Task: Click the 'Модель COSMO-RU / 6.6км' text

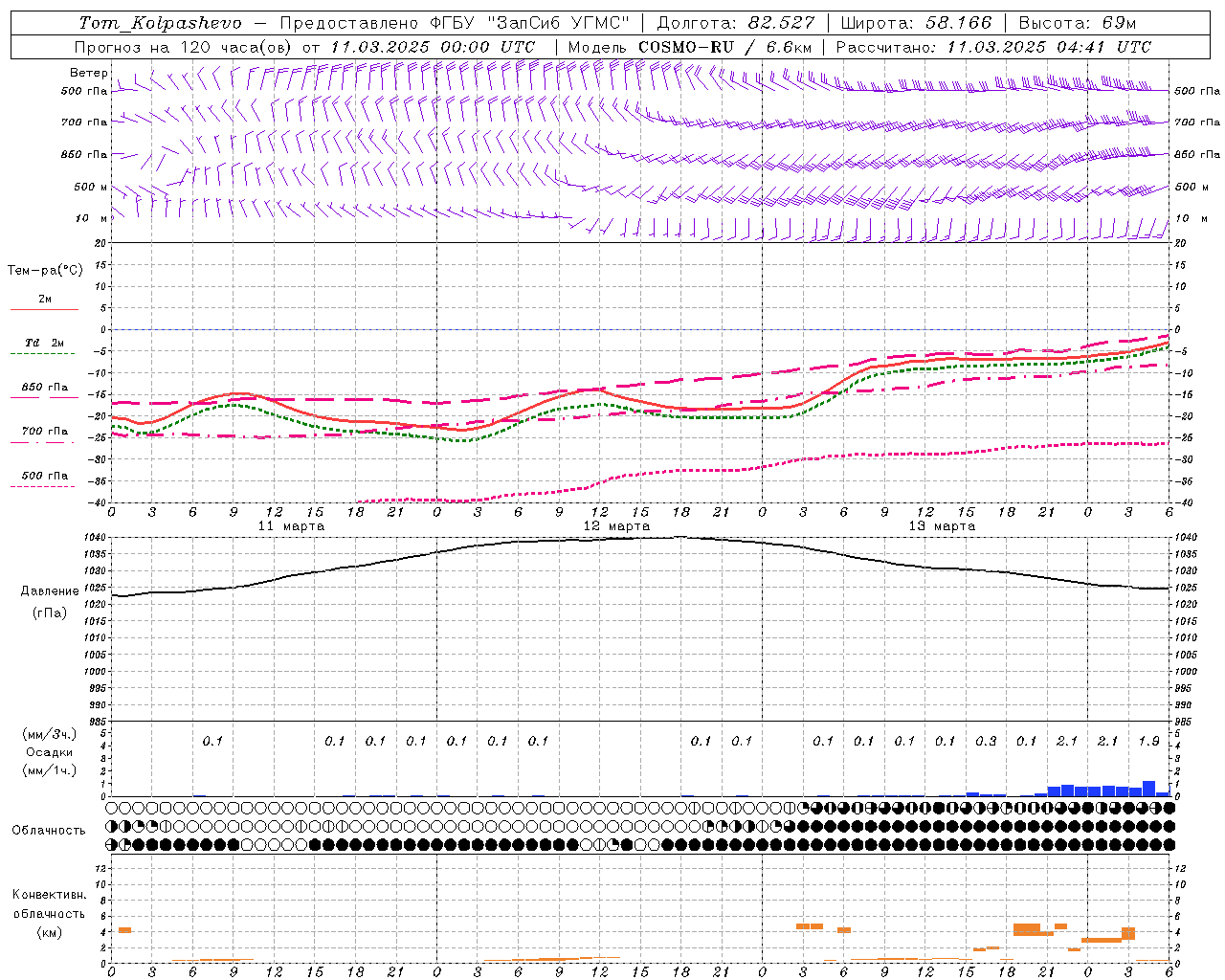Action: coord(689,47)
